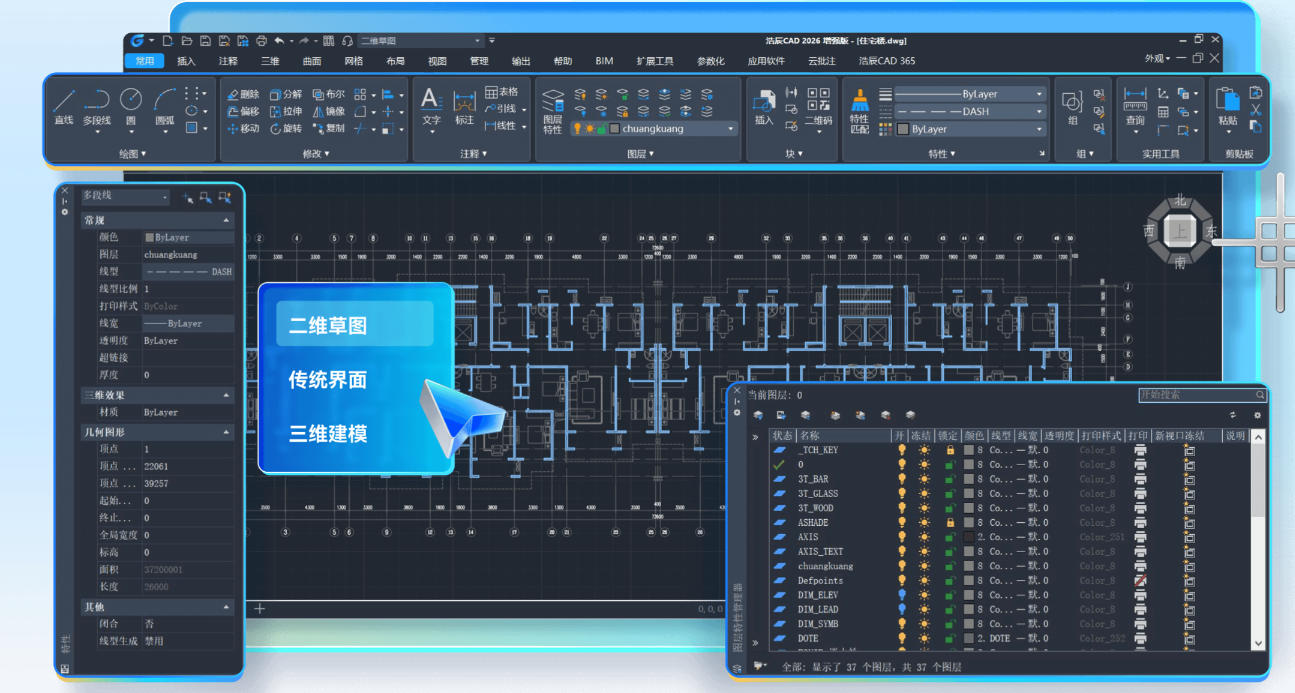Choose 传统界面 workspace option
This screenshot has width=1295, height=693.
coord(328,380)
